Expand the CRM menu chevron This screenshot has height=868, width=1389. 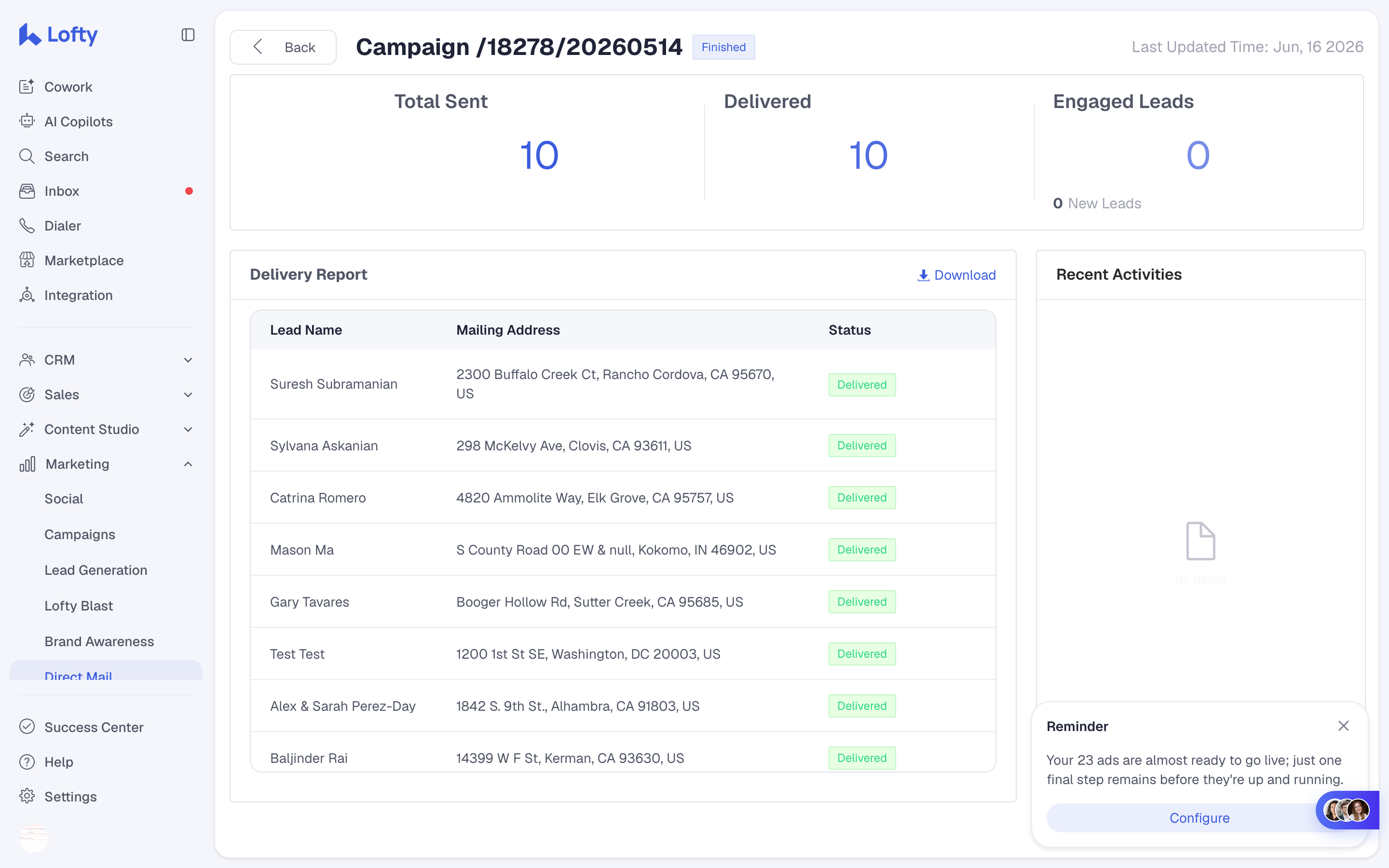point(188,360)
